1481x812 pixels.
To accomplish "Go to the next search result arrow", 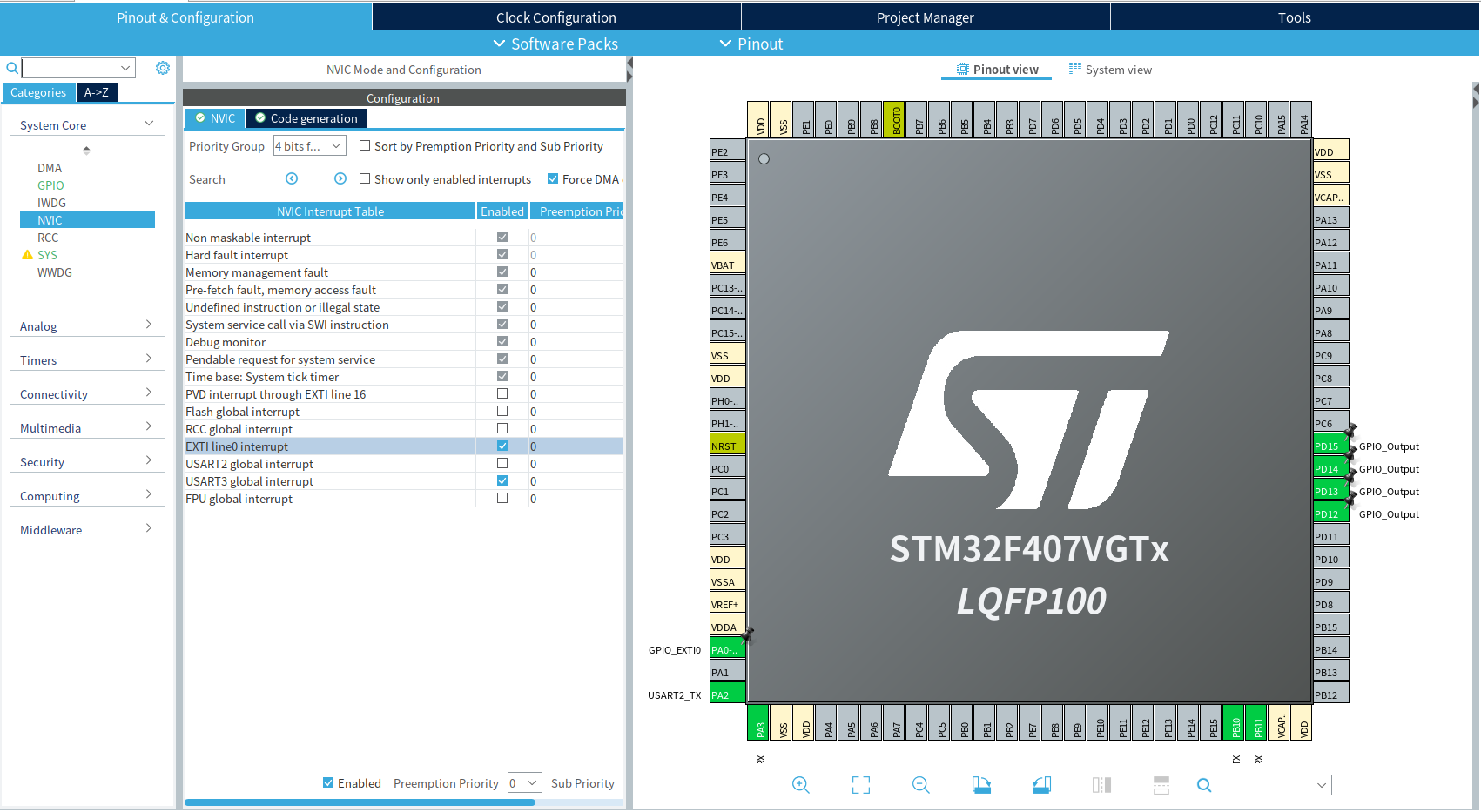I will 340,178.
